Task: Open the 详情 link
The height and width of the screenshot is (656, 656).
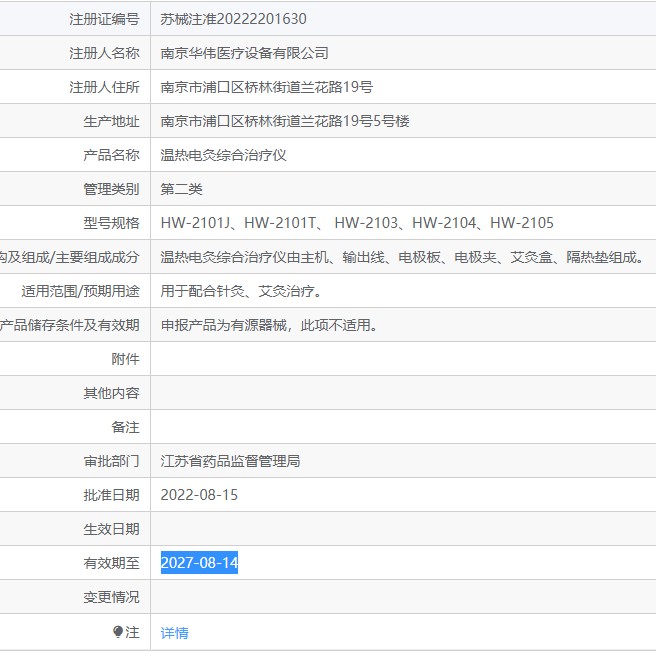Action: (x=174, y=633)
